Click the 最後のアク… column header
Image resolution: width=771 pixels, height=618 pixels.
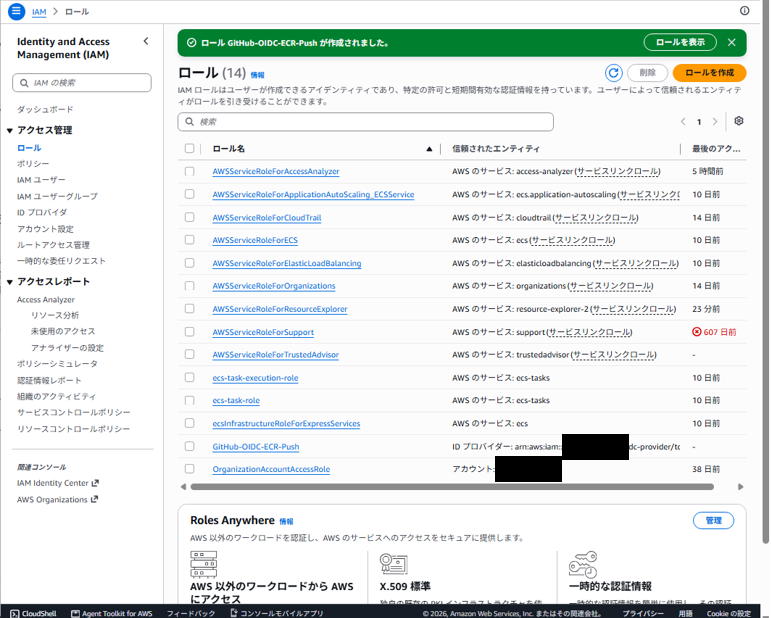coord(716,148)
